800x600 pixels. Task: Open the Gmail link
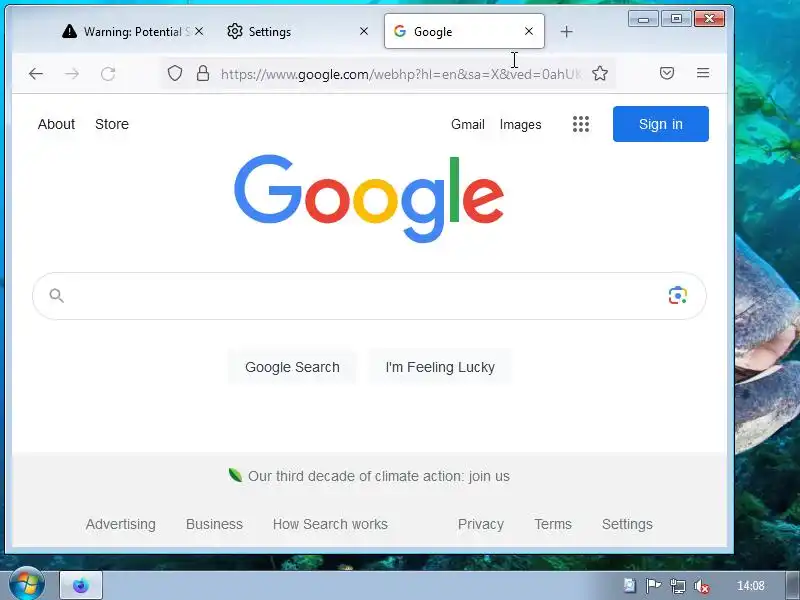click(468, 124)
